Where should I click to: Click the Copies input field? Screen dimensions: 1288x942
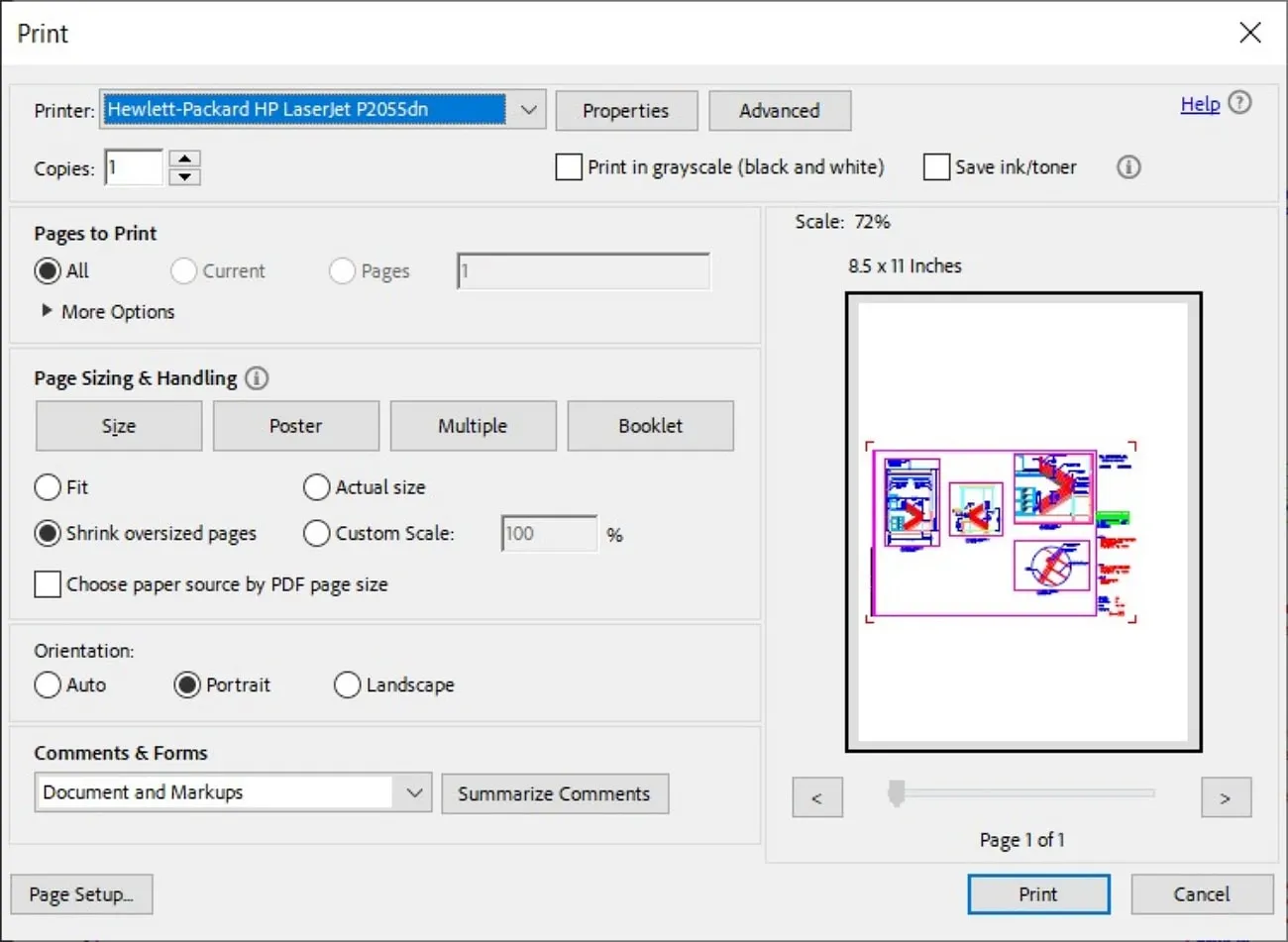click(x=134, y=167)
